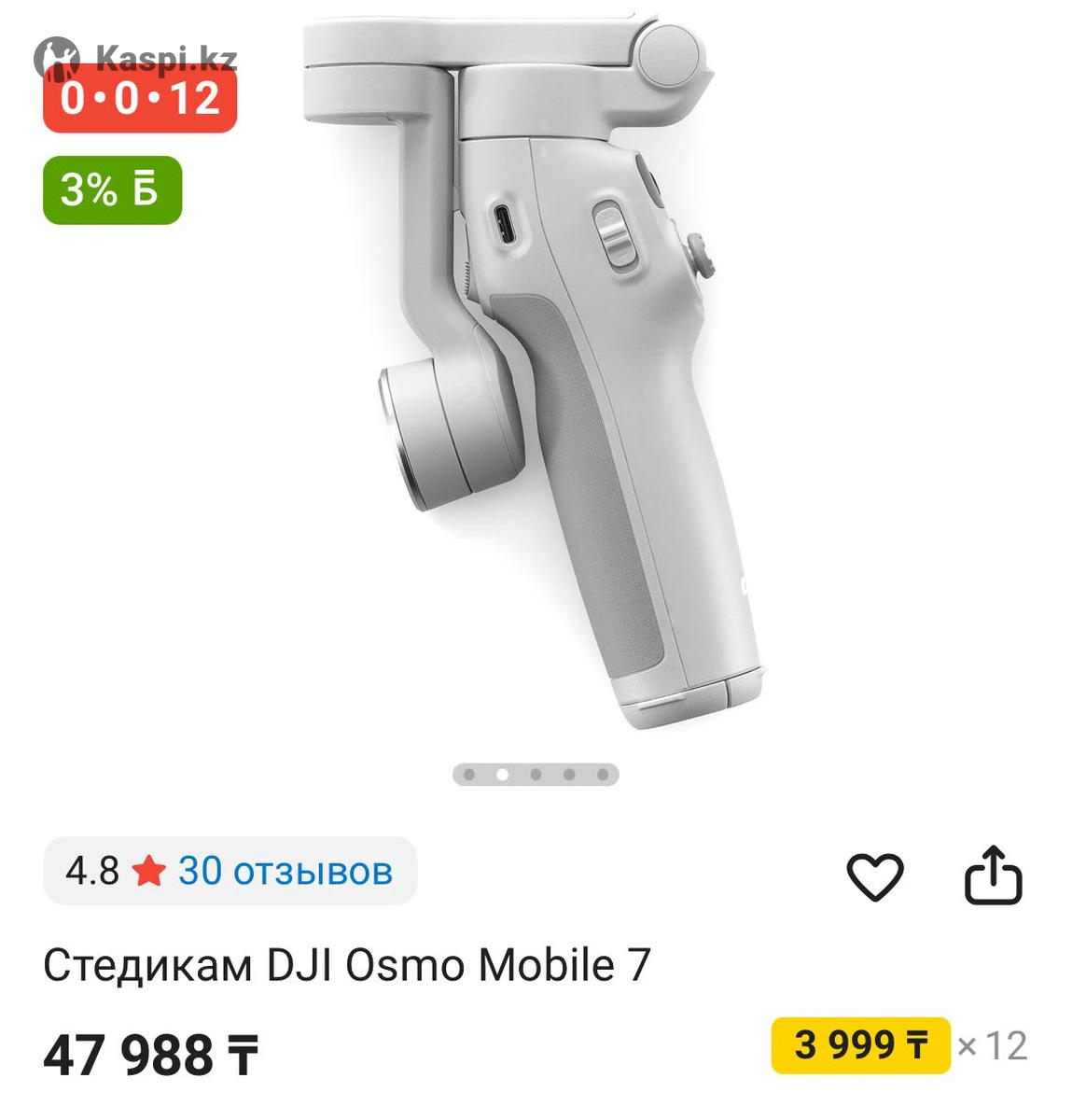This screenshot has height=1120, width=1072.
Task: Tap the green 3% Б bonus badge
Action: (112, 190)
